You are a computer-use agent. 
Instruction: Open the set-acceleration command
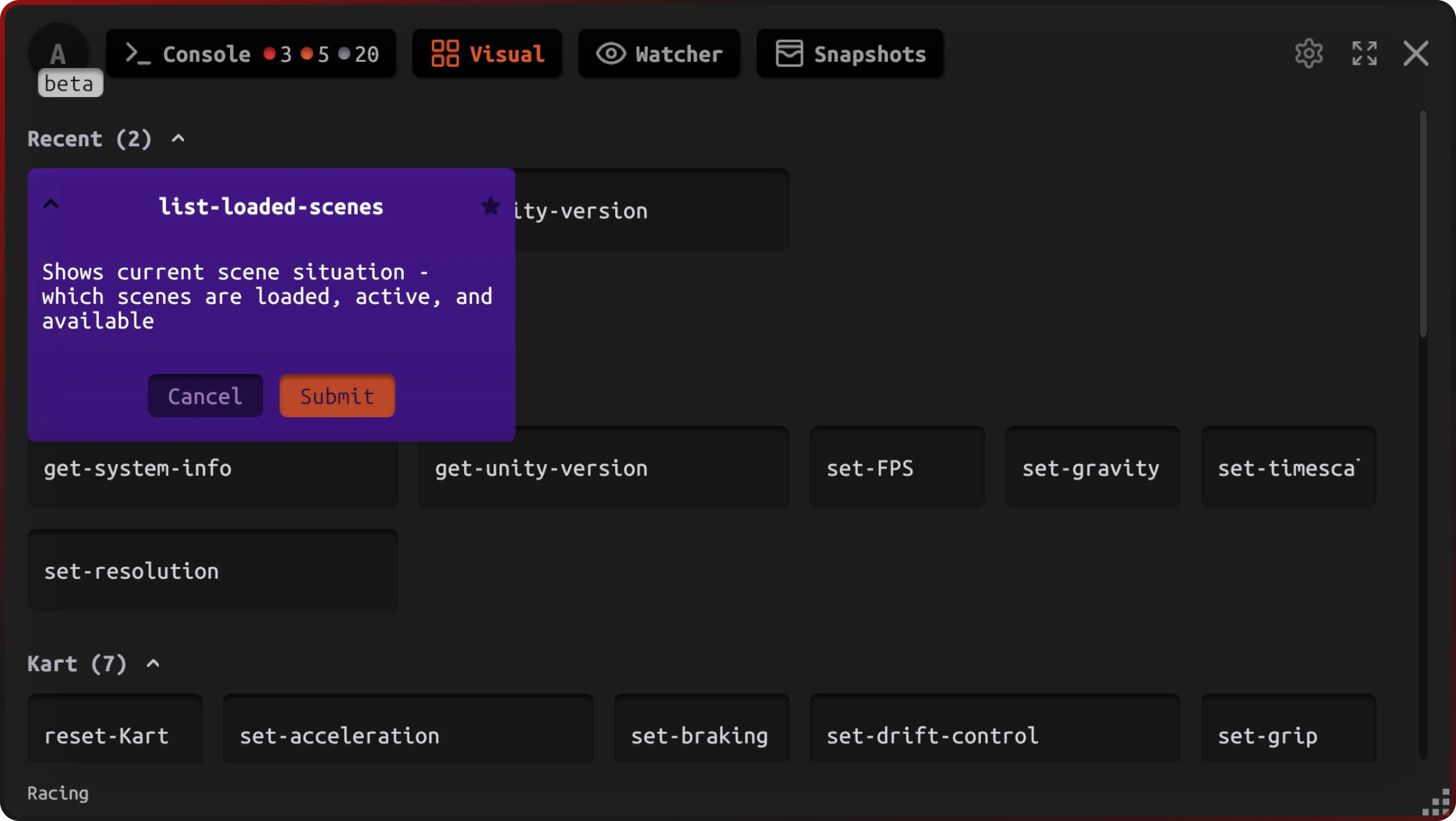(x=408, y=729)
